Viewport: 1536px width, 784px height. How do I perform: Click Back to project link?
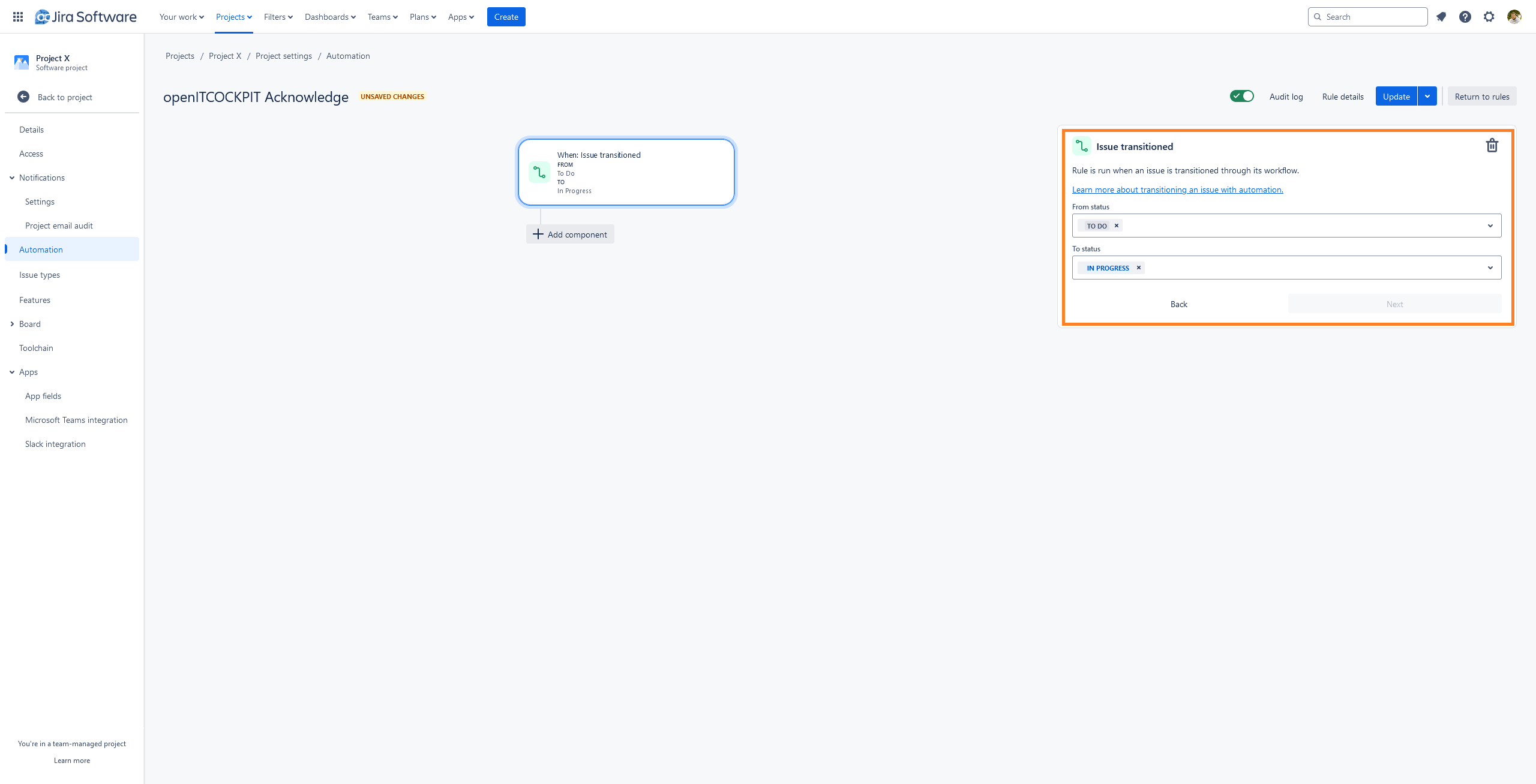click(x=65, y=97)
